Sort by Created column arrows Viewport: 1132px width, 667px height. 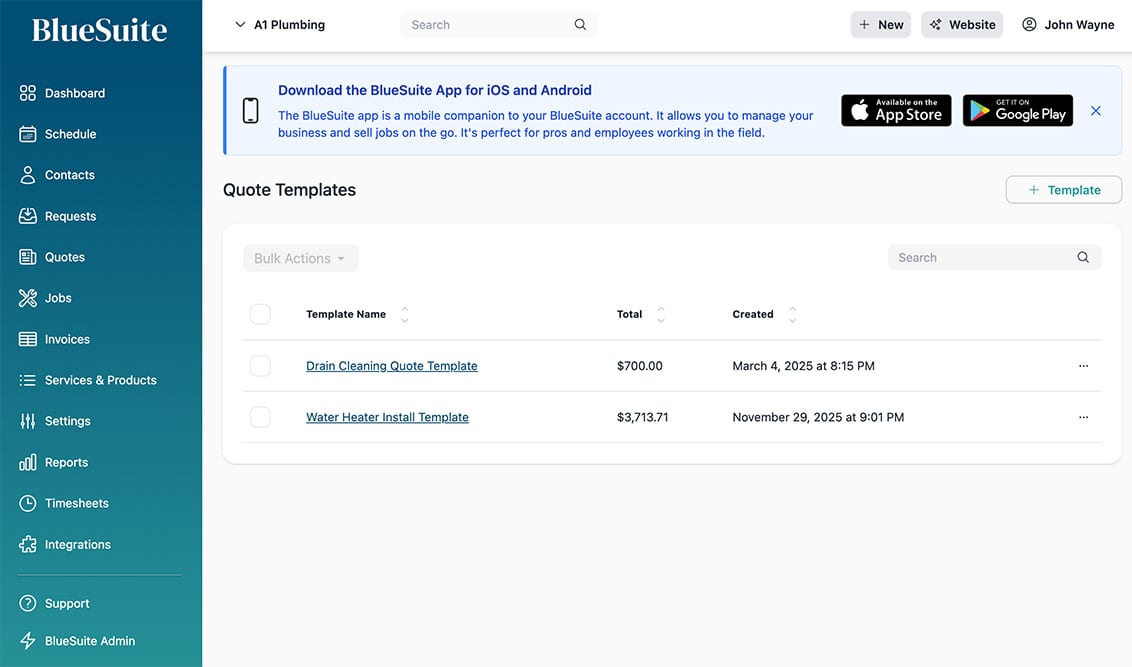792,314
